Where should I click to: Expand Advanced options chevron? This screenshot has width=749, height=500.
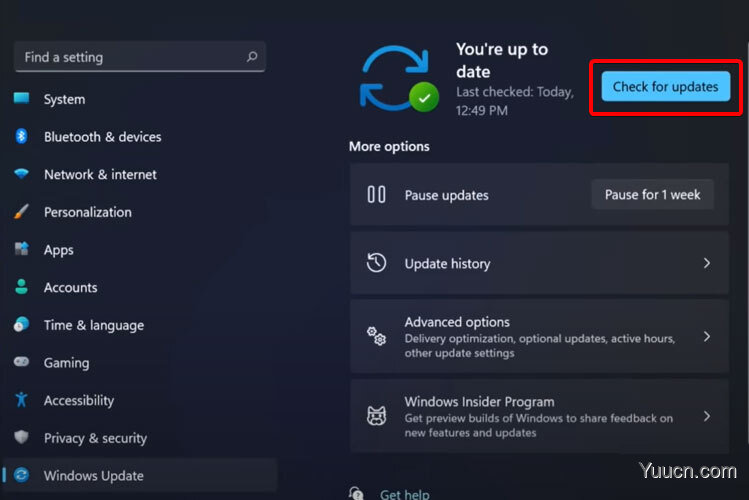coord(706,337)
